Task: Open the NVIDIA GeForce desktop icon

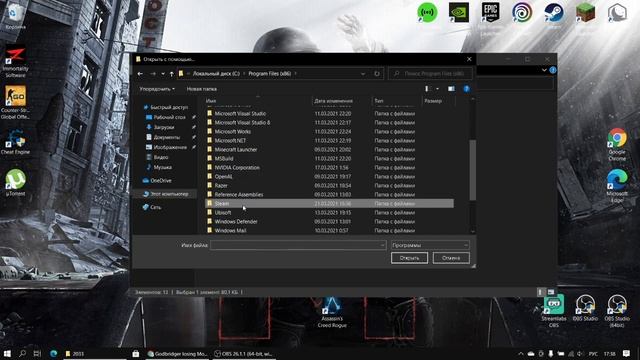Action: (x=458, y=13)
